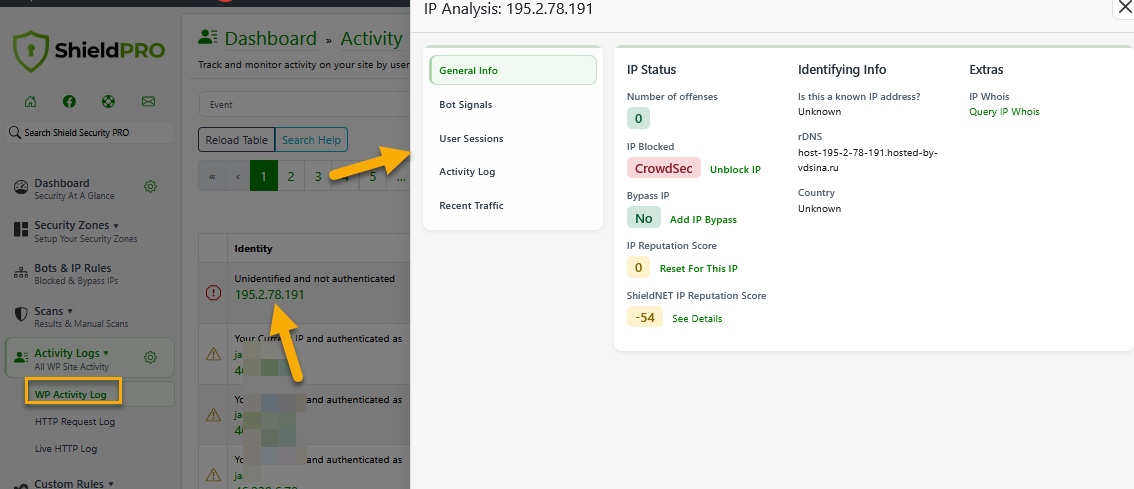The width and height of the screenshot is (1134, 489).
Task: Switch to the Activity Log tab
Action: (513, 171)
